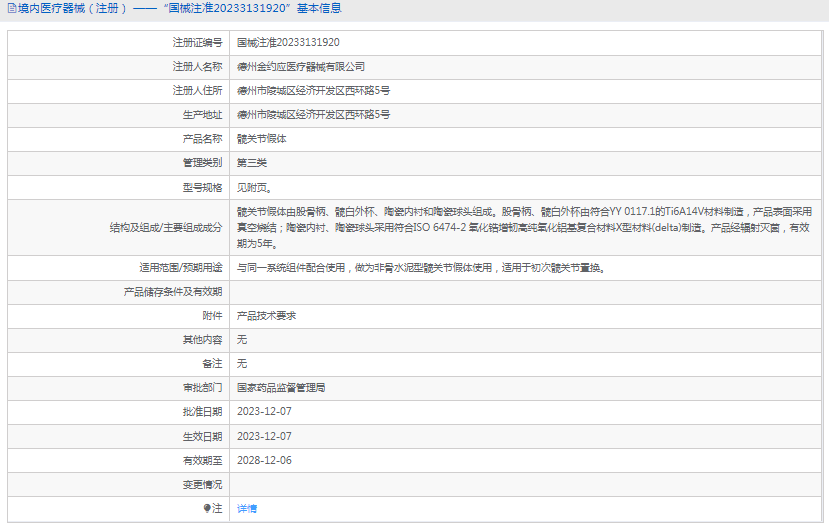Click approving department 国家药品监督管理局
Screen dimensions: 829x527
point(281,388)
